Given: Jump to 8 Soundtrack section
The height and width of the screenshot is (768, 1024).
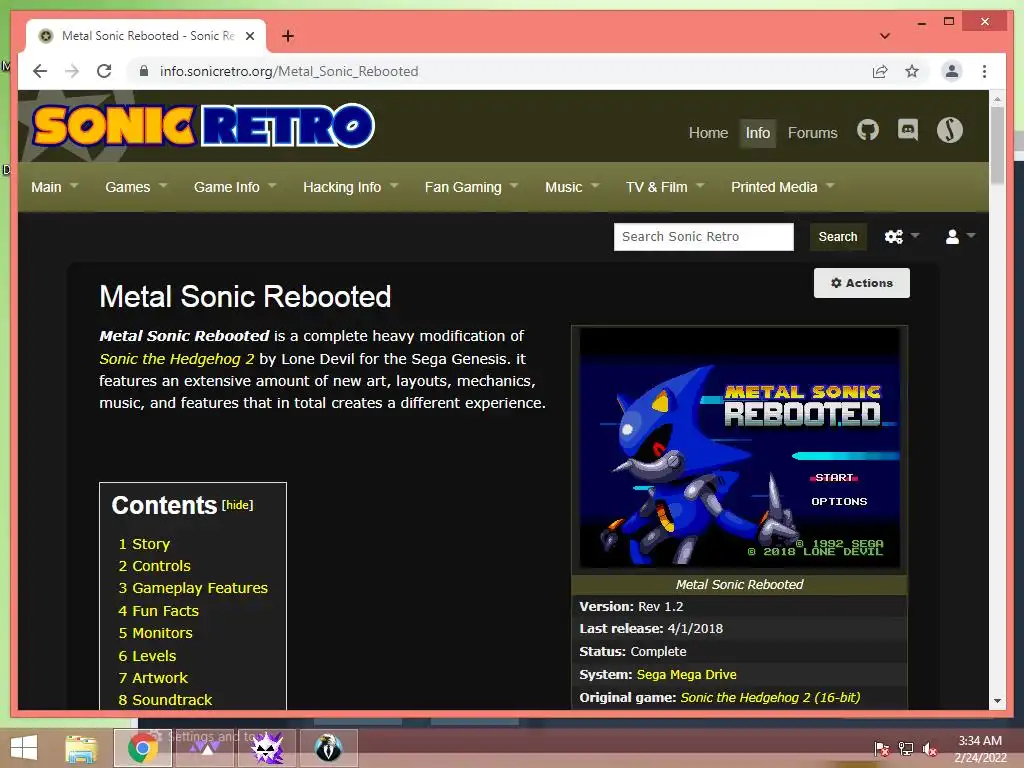Looking at the screenshot, I should (x=165, y=700).
